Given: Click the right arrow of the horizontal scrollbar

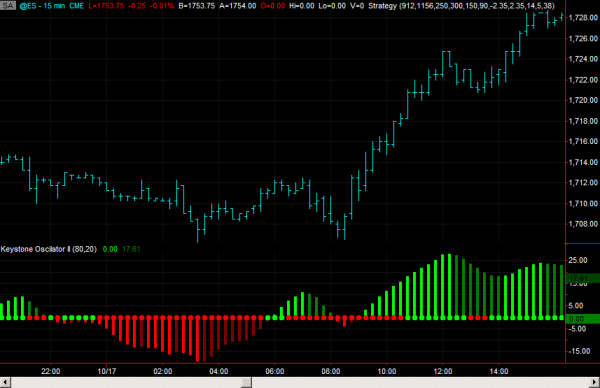Looking at the screenshot, I should 595,382.
